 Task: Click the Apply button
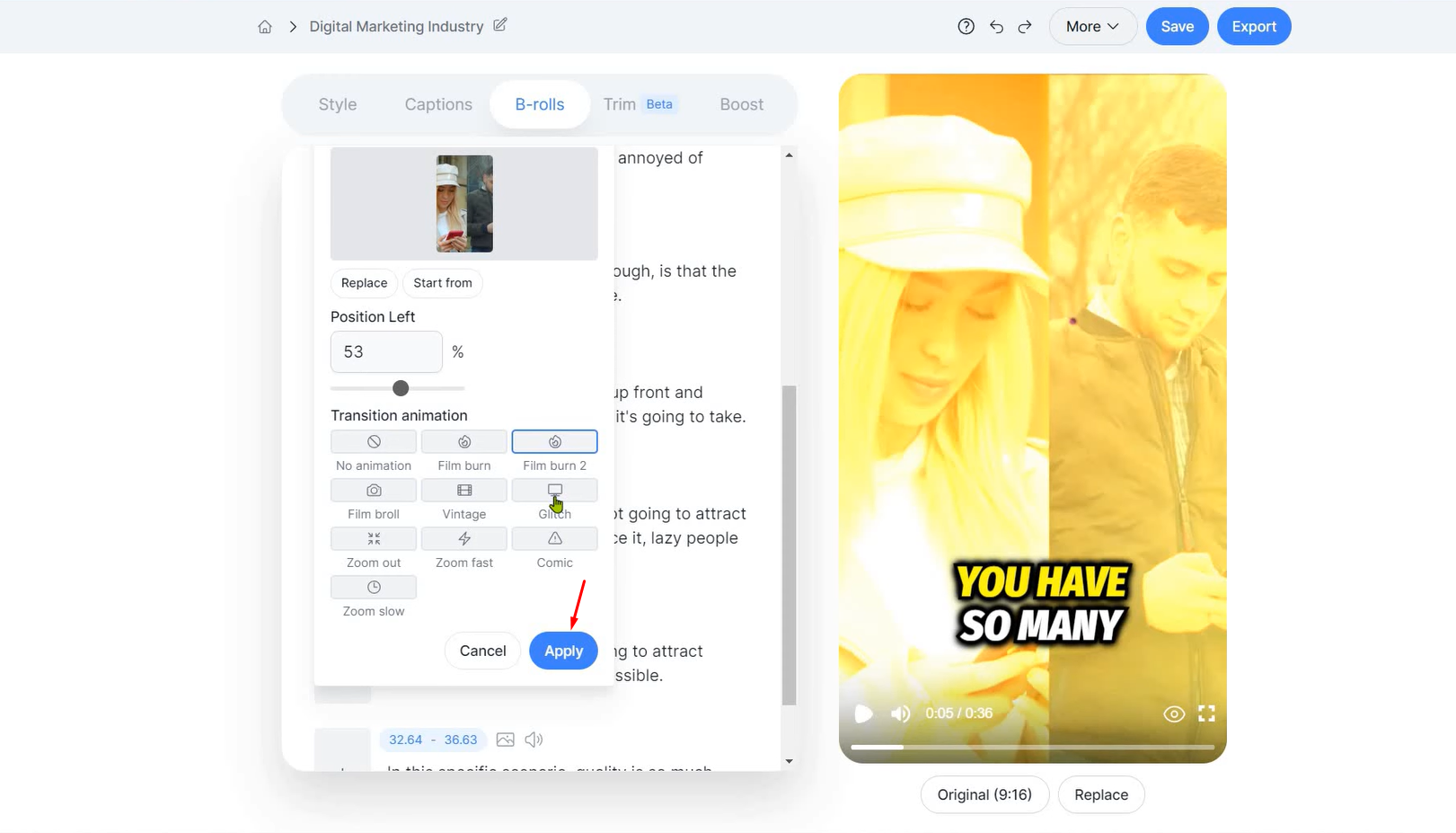click(x=563, y=651)
